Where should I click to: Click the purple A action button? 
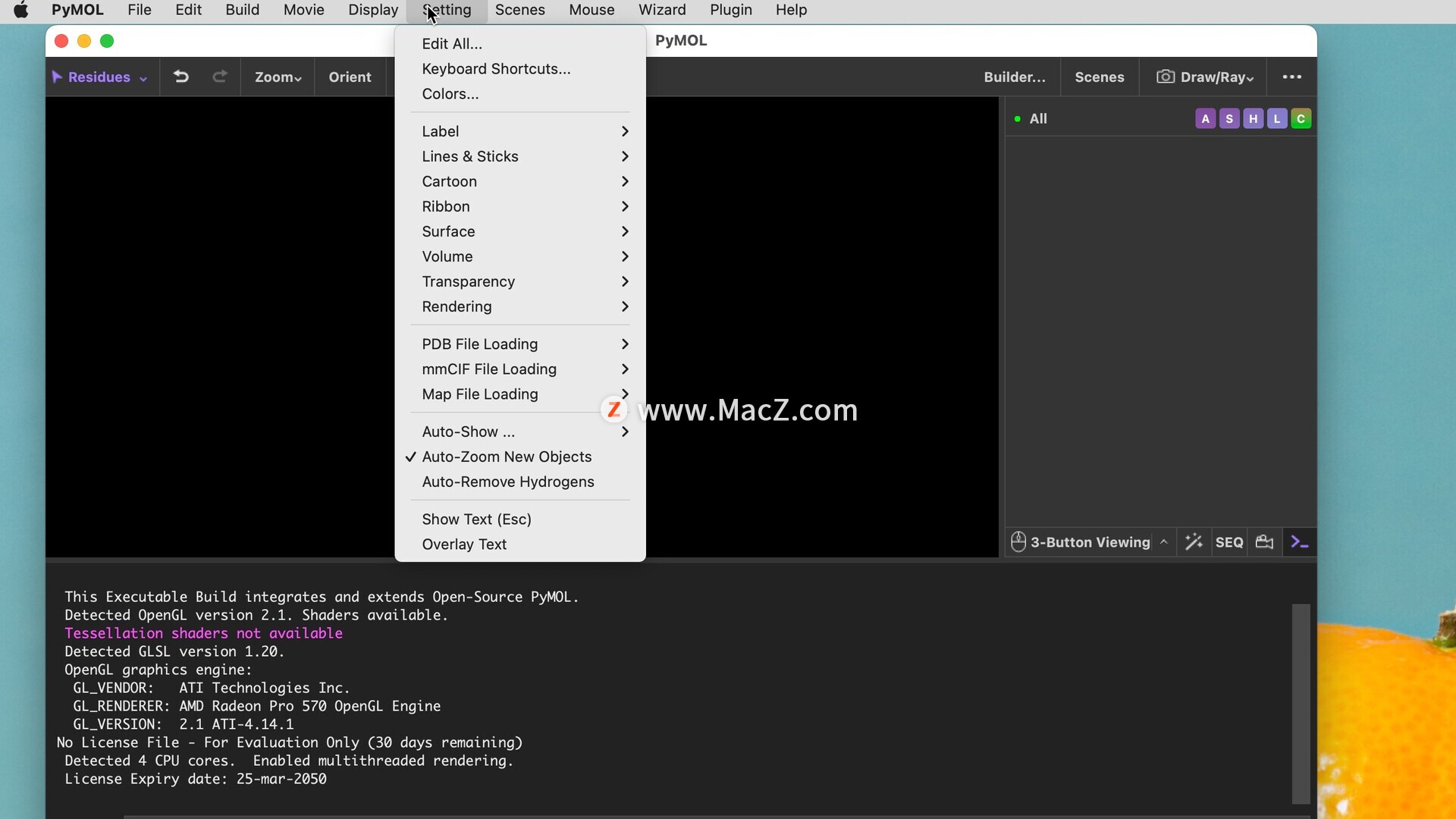coord(1205,119)
